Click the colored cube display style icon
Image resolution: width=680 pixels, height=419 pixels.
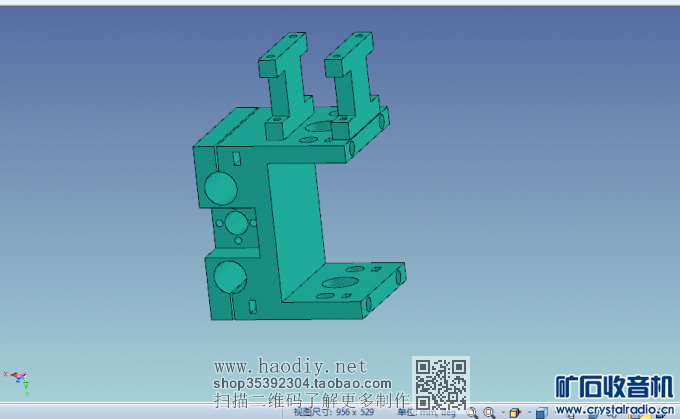[x=514, y=412]
